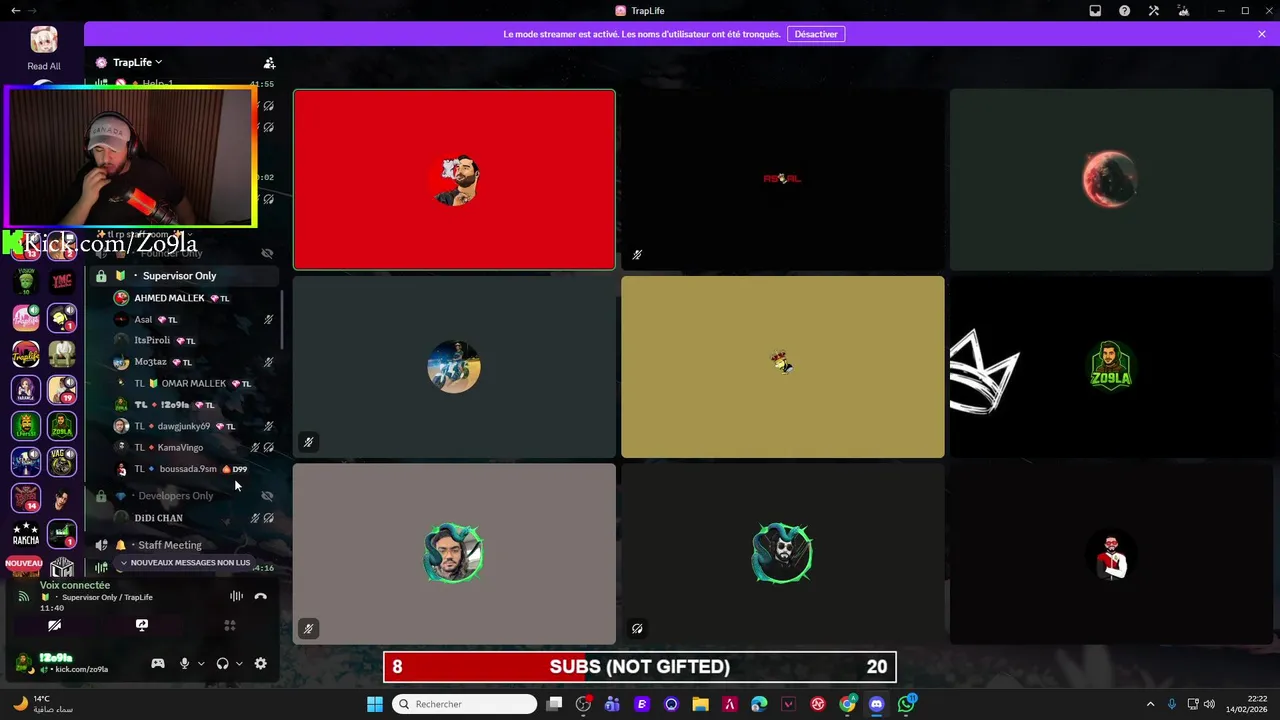Open User Settings gear icon

[261, 663]
